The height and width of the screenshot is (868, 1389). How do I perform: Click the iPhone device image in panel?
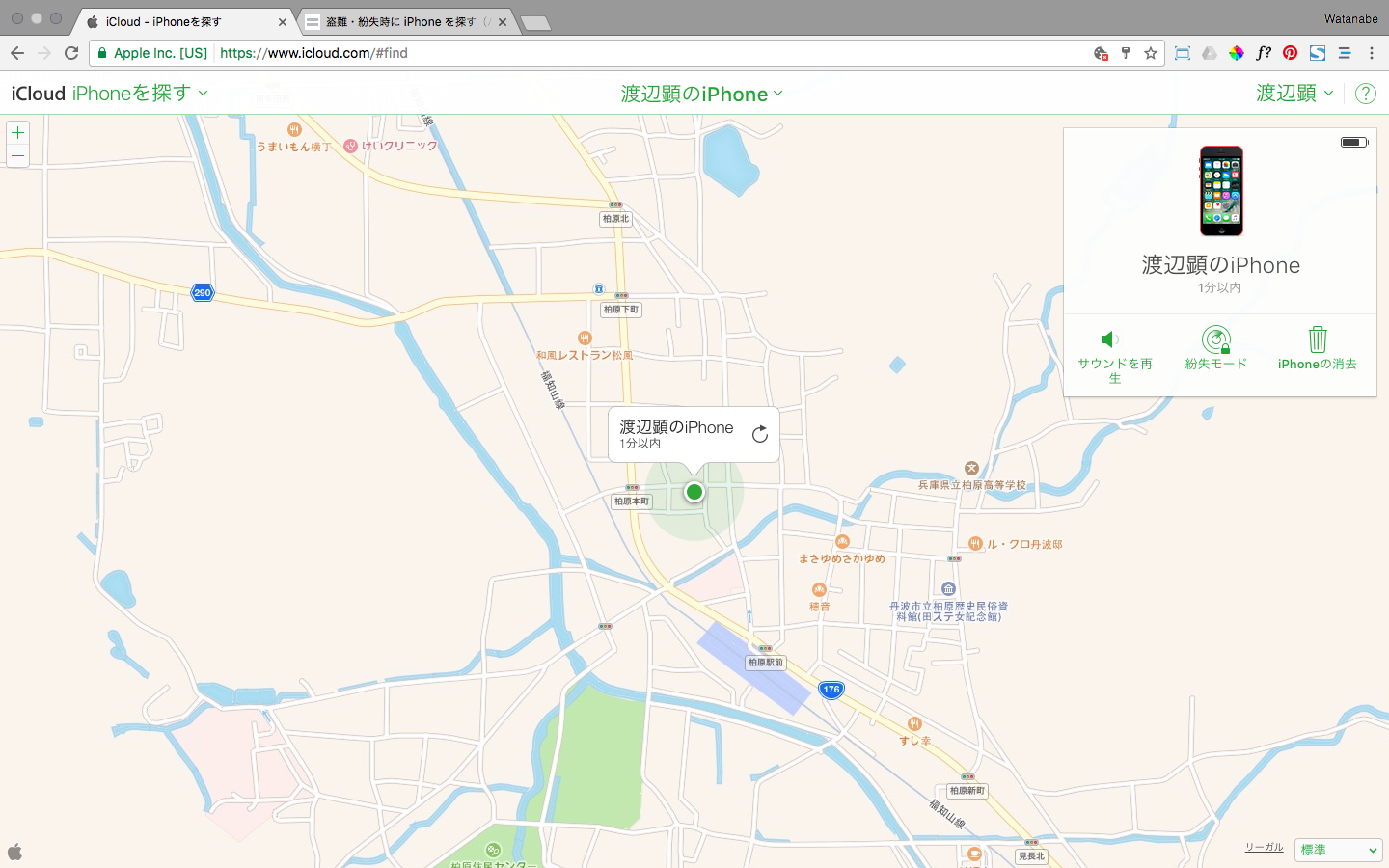click(x=1221, y=191)
